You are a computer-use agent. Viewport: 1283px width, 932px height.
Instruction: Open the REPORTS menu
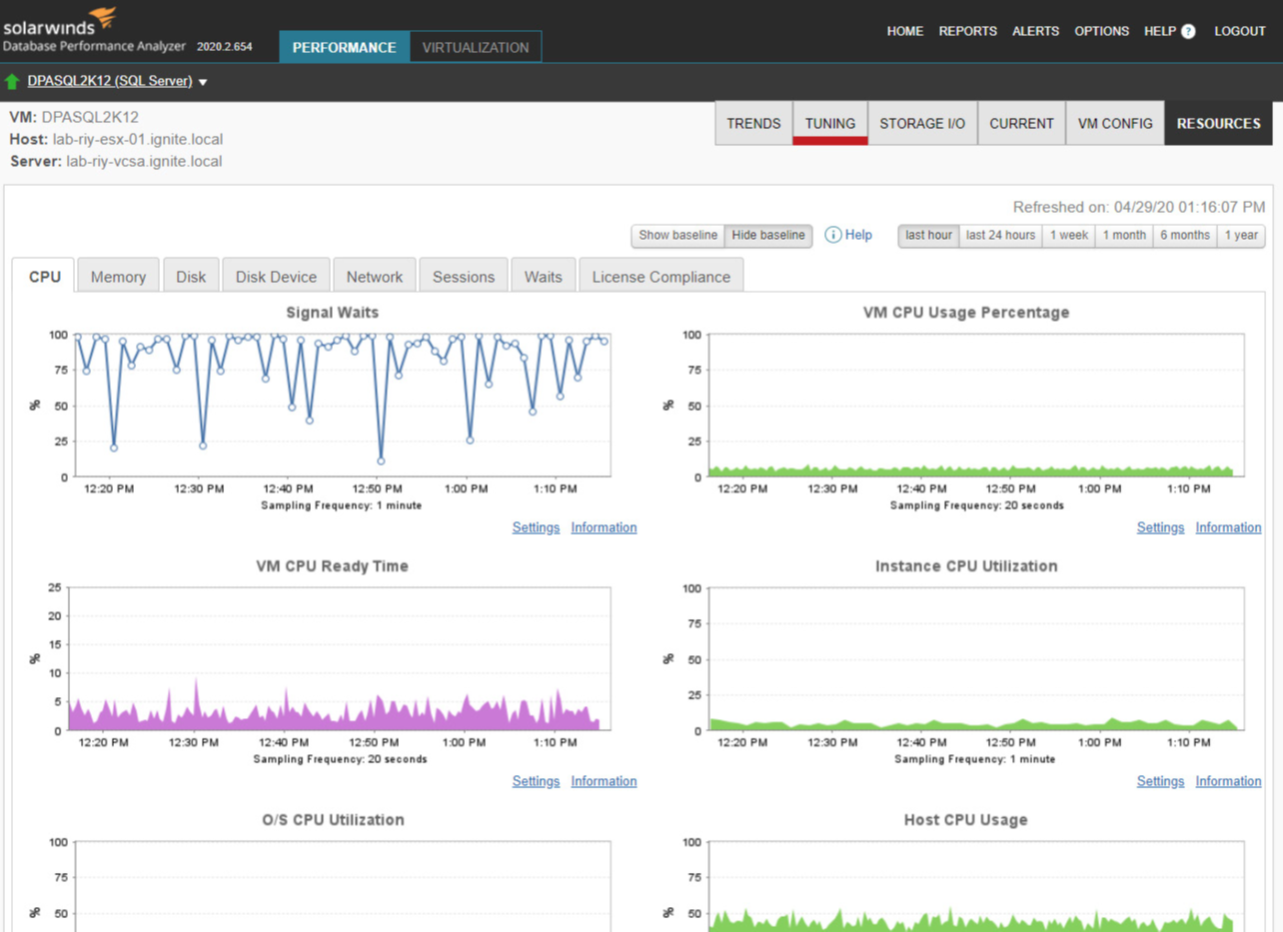tap(968, 31)
